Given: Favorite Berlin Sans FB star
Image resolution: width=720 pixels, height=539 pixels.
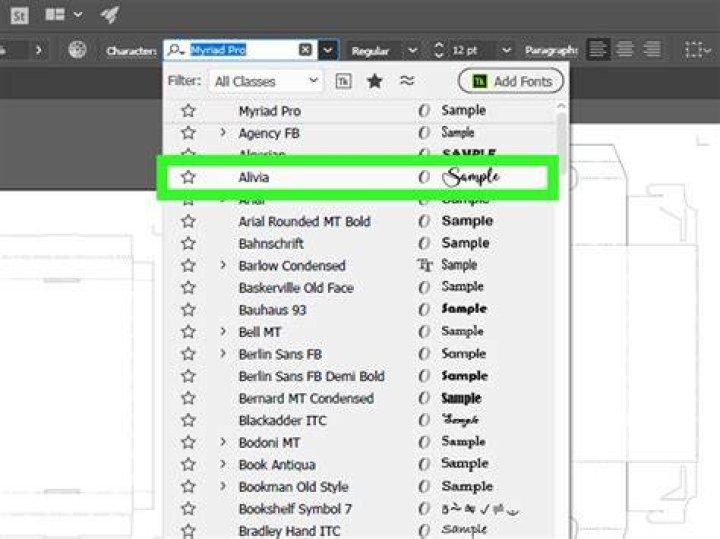Looking at the screenshot, I should click(188, 354).
